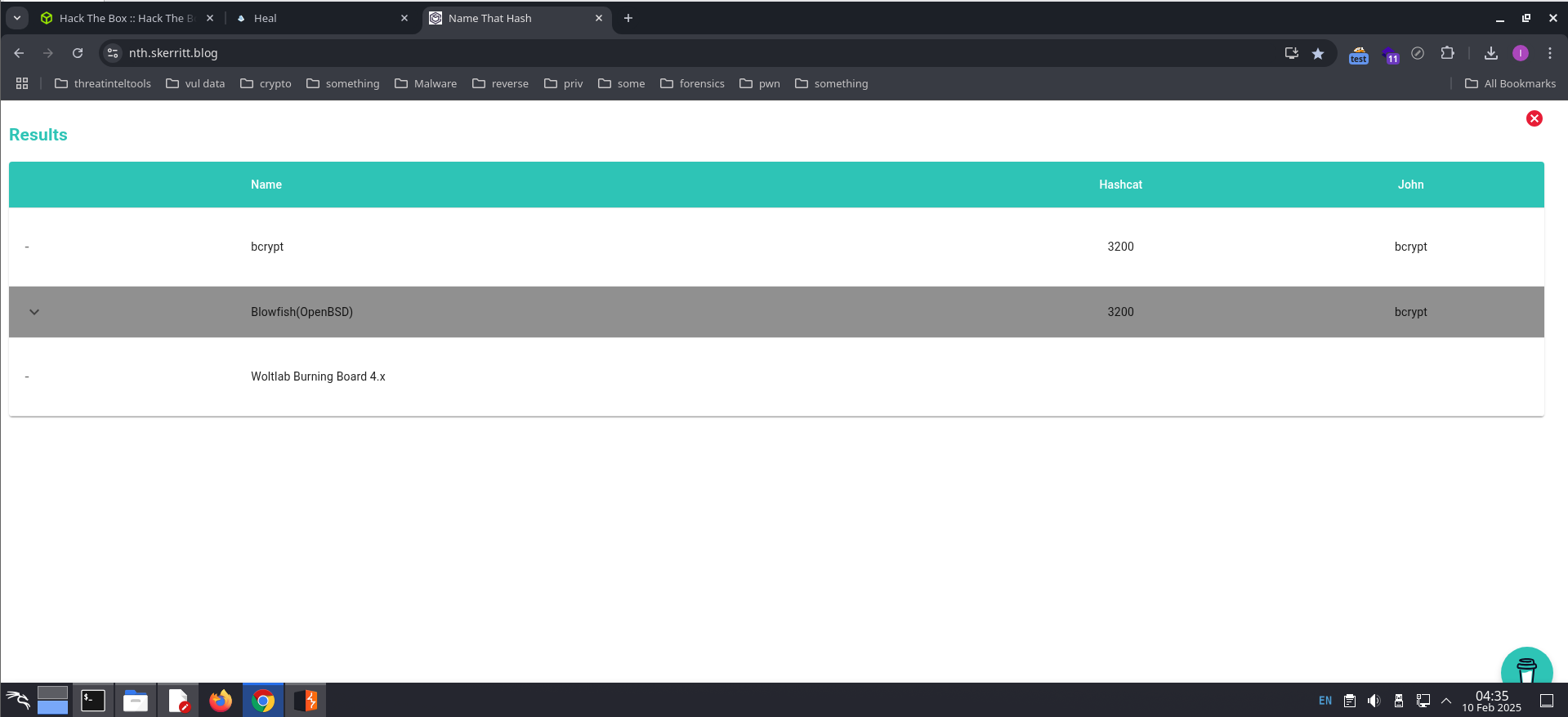Reload the current page
The image size is (1568, 717).
coord(78,53)
